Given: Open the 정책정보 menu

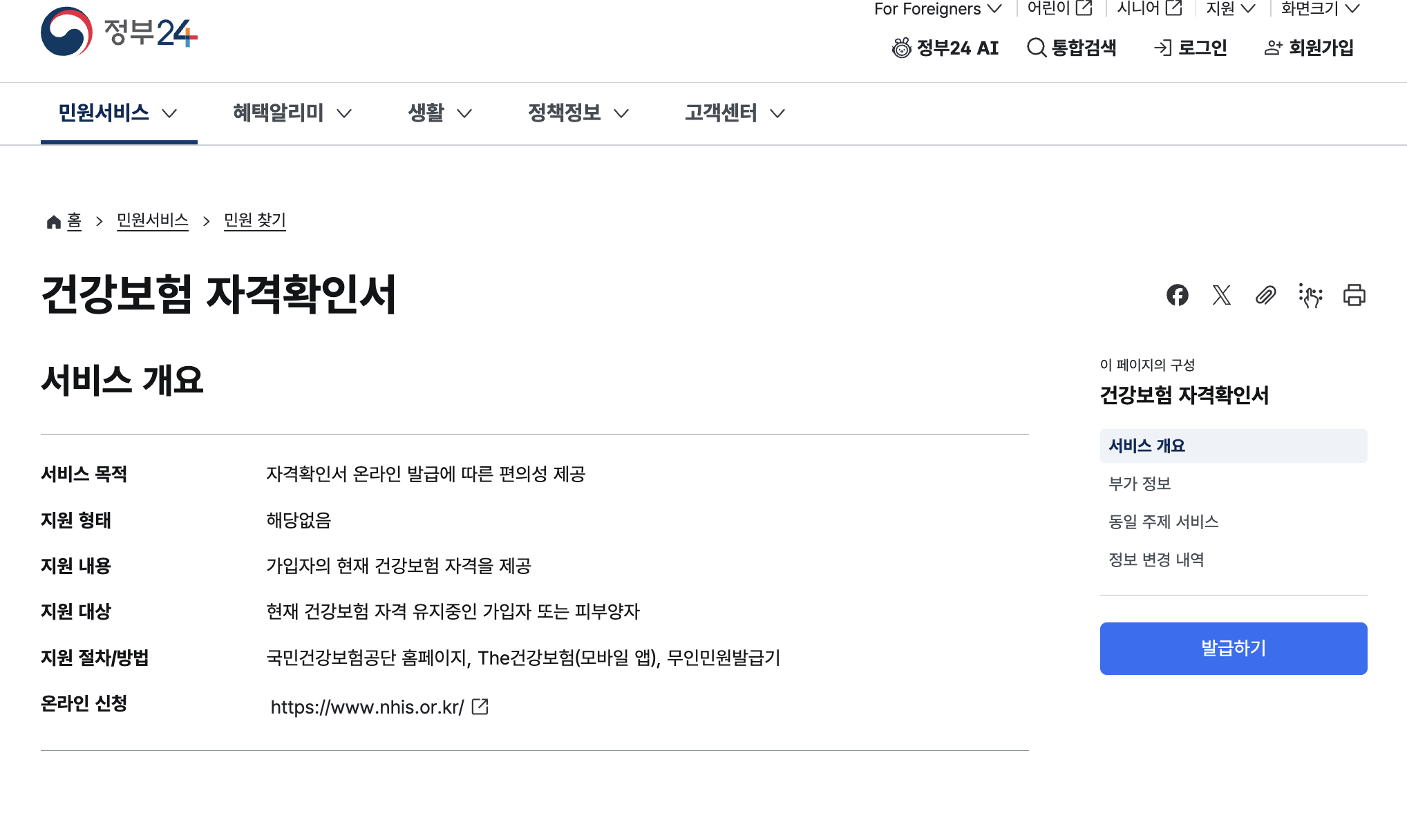Looking at the screenshot, I should click(x=578, y=113).
